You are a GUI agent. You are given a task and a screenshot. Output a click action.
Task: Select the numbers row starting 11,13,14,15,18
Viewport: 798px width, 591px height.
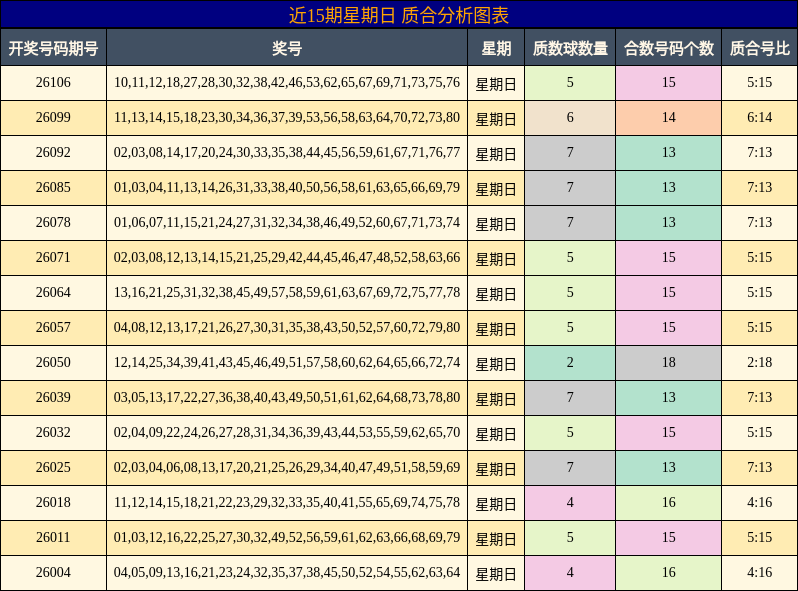pyautogui.click(x=287, y=118)
